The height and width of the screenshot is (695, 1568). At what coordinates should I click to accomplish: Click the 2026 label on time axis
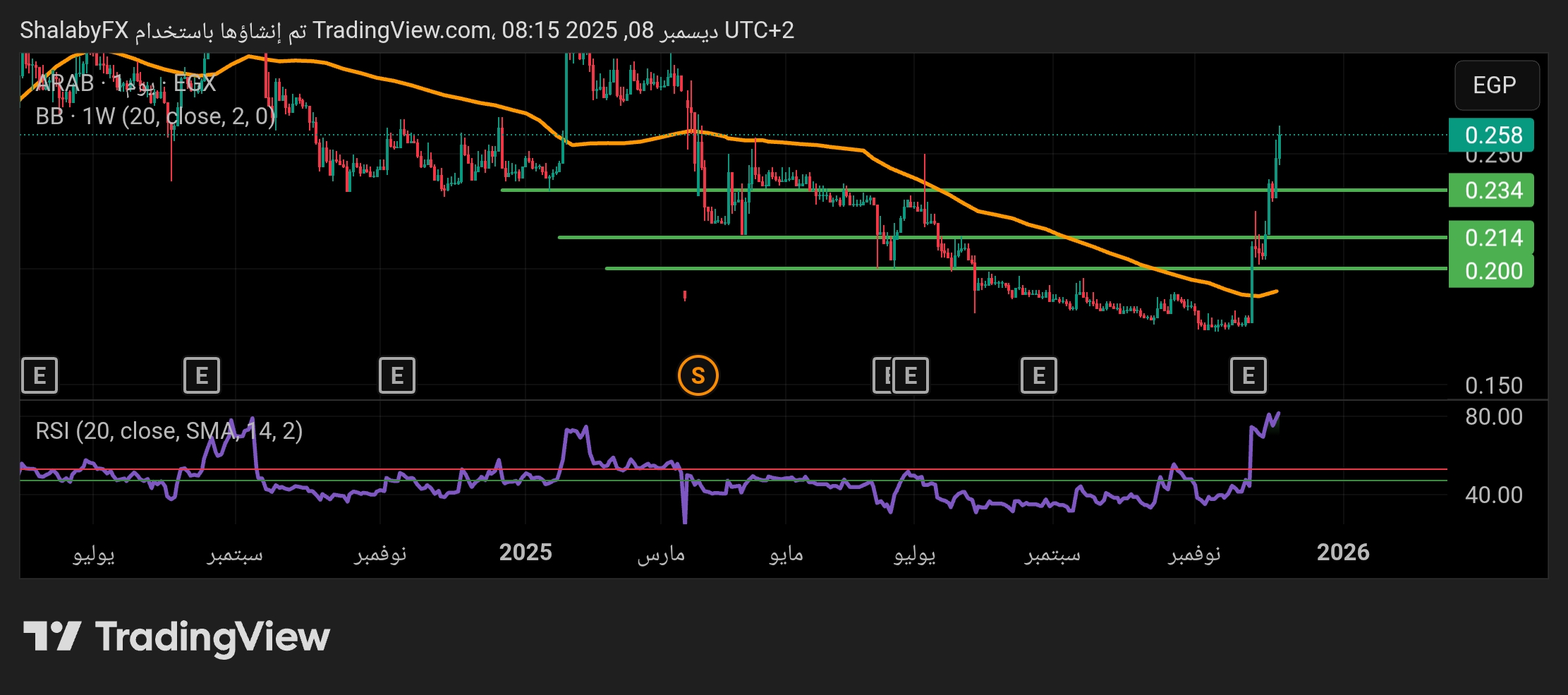(x=1342, y=552)
